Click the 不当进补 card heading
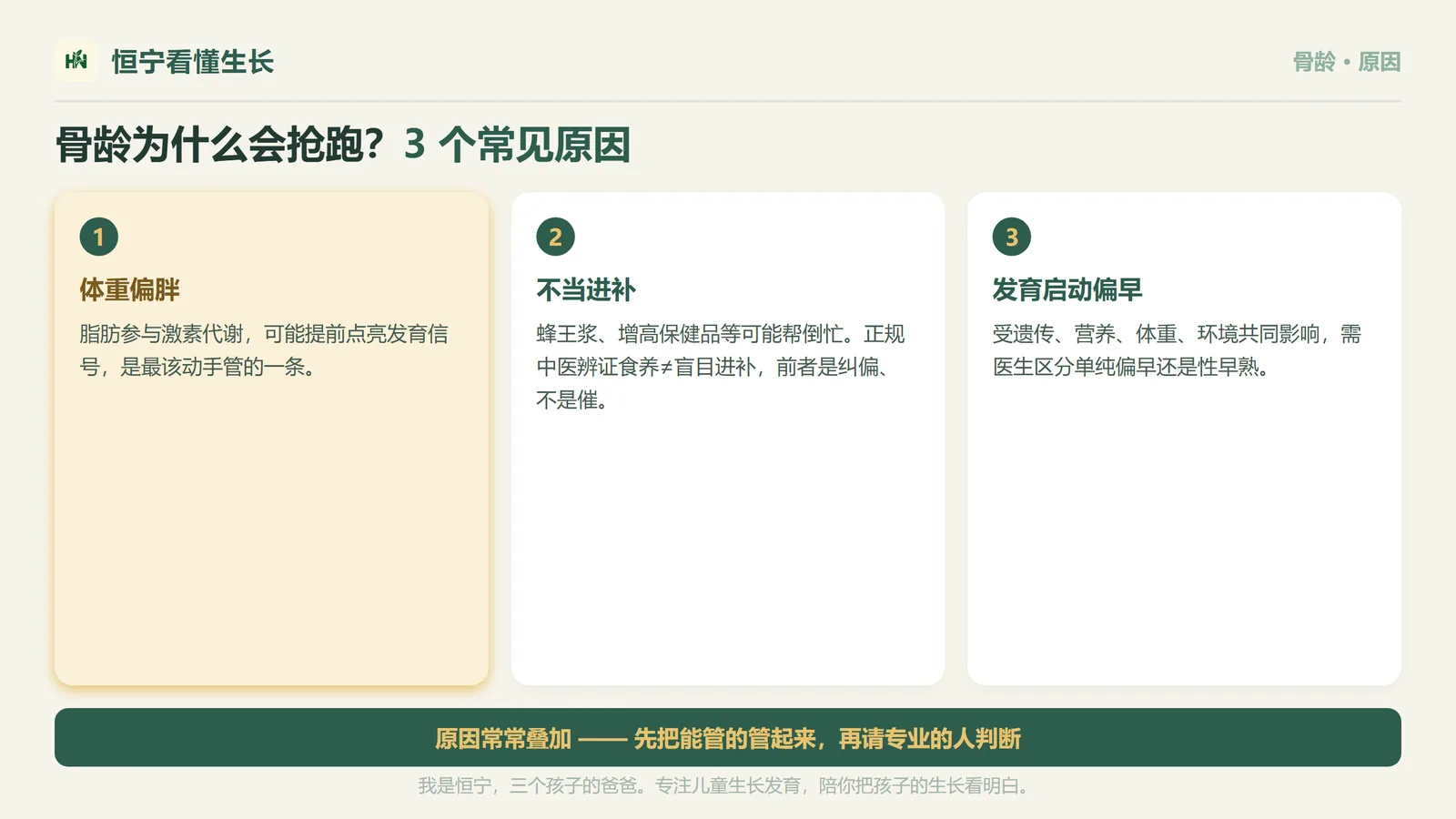Image resolution: width=1456 pixels, height=819 pixels. point(586,289)
